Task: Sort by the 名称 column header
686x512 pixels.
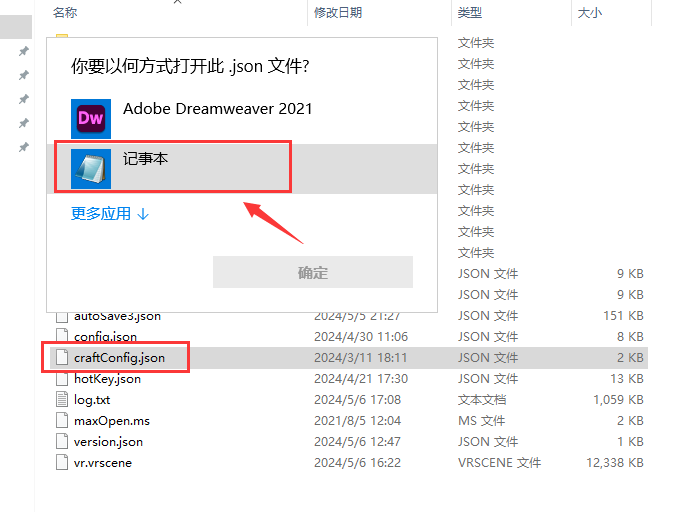Action: (x=65, y=13)
